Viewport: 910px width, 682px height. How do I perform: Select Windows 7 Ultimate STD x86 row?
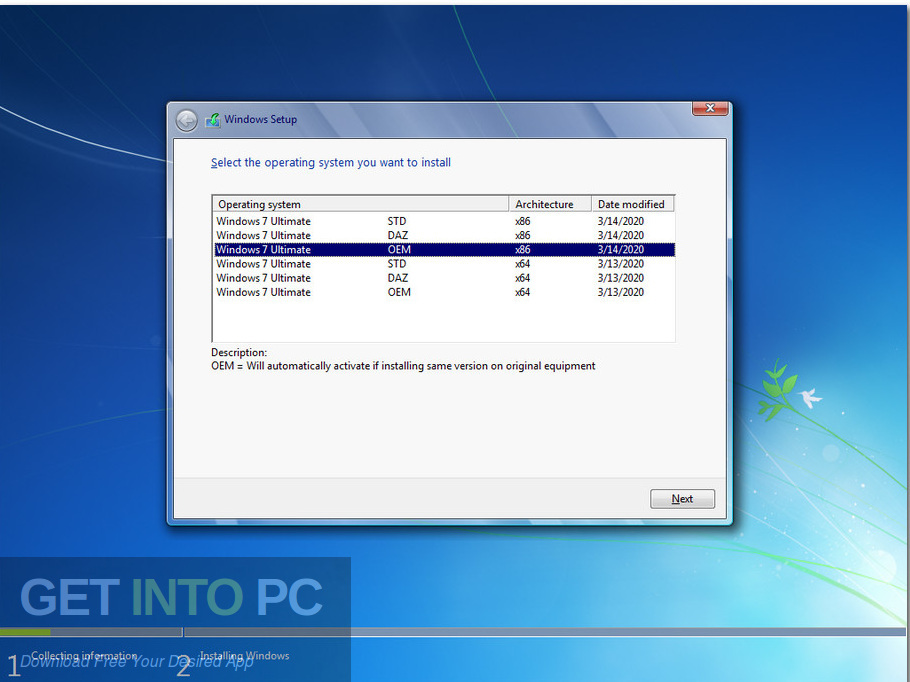point(444,221)
